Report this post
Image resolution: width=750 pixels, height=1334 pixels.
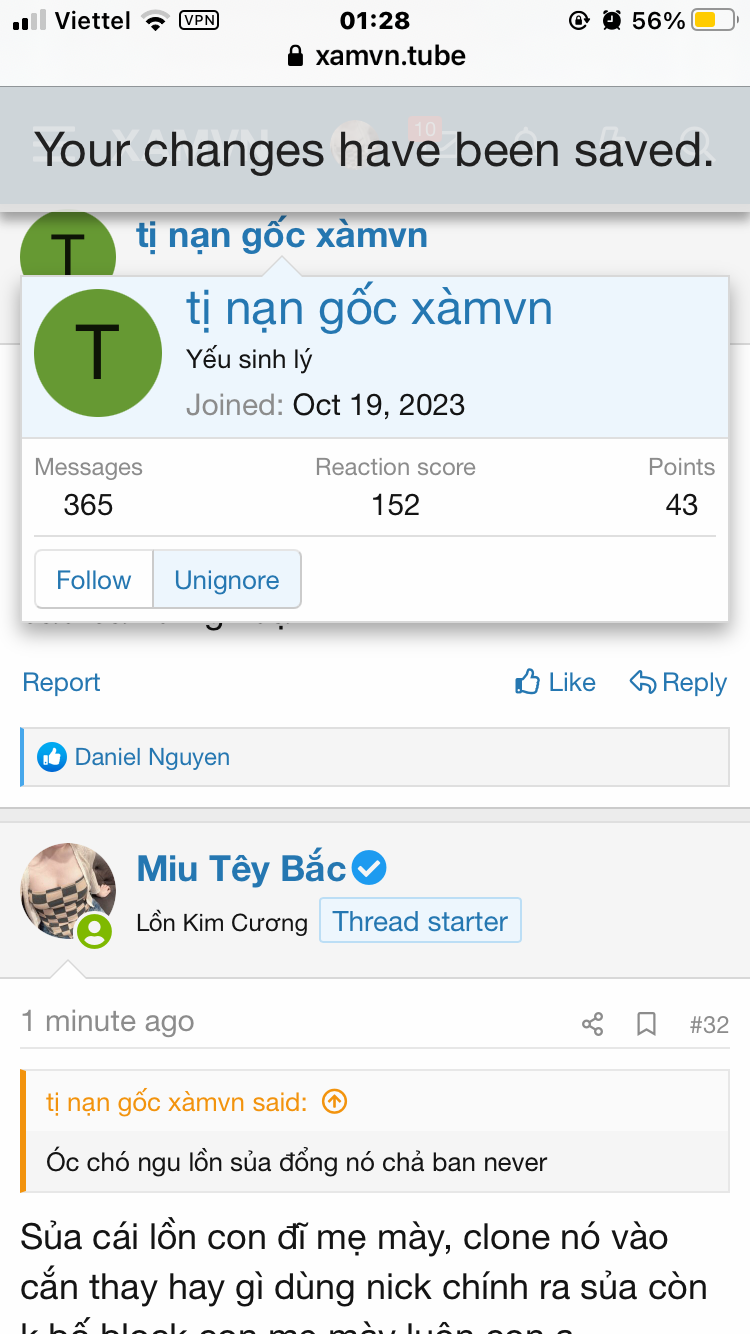coord(62,683)
